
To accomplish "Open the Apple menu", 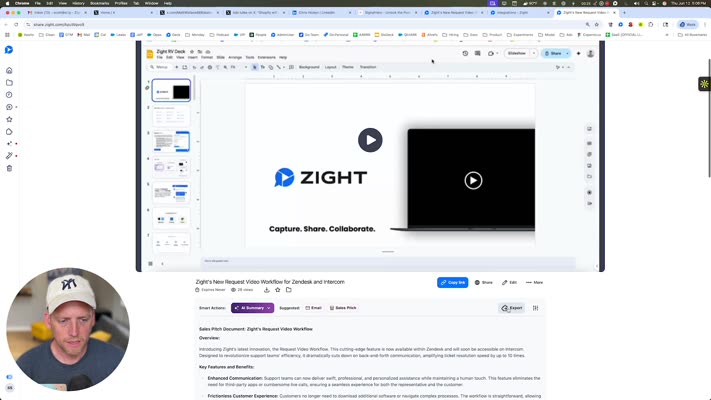I will (x=7, y=3).
